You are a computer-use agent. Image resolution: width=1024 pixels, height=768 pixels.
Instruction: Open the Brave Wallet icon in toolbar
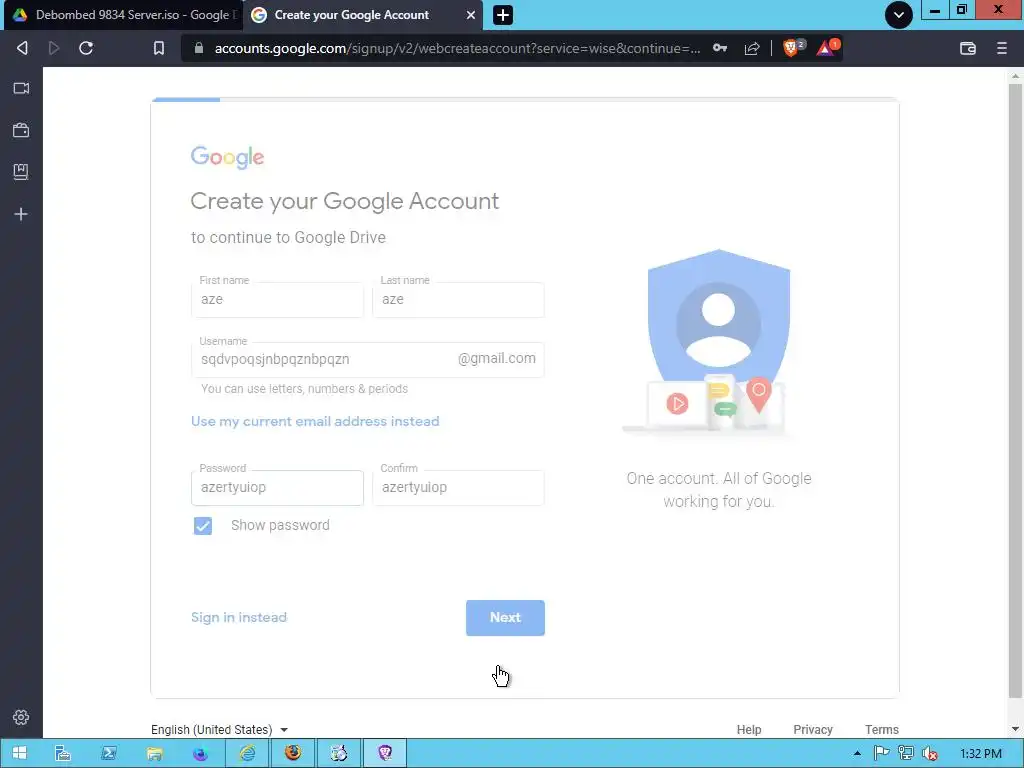[x=968, y=48]
